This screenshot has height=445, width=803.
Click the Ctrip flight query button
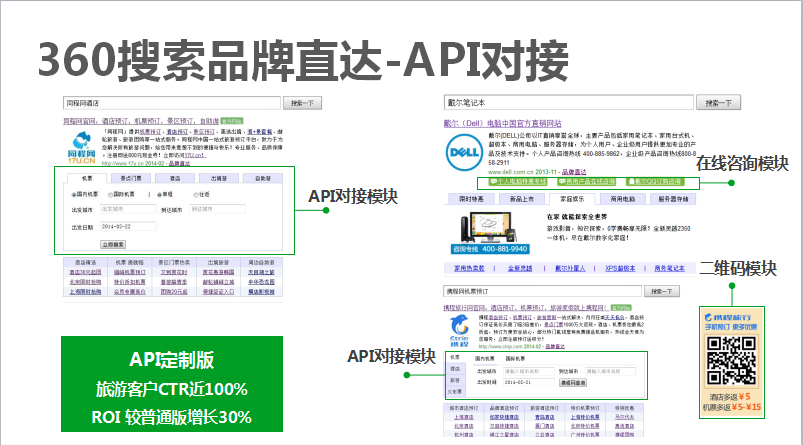pyautogui.click(x=573, y=383)
